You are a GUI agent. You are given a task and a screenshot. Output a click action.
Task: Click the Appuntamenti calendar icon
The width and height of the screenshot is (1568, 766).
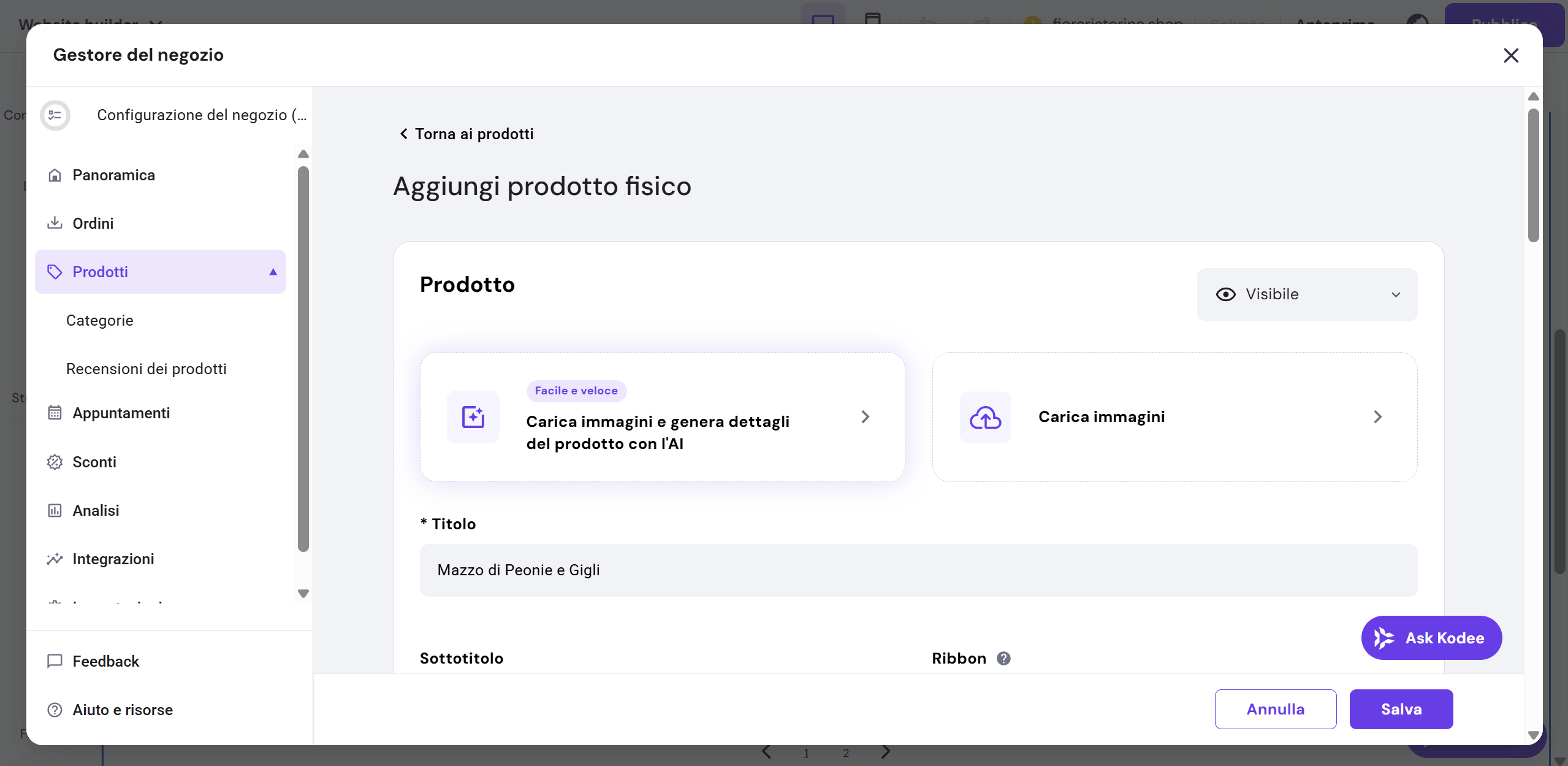pos(55,413)
